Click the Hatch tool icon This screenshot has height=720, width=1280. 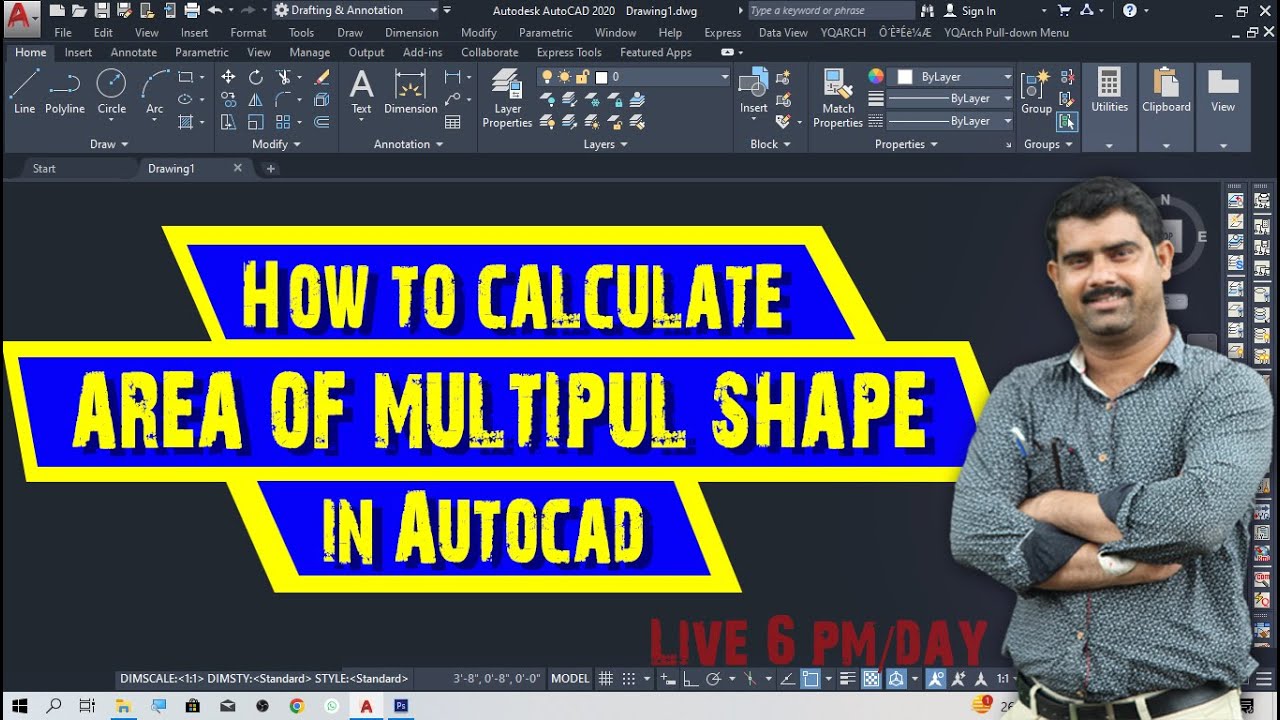[185, 122]
